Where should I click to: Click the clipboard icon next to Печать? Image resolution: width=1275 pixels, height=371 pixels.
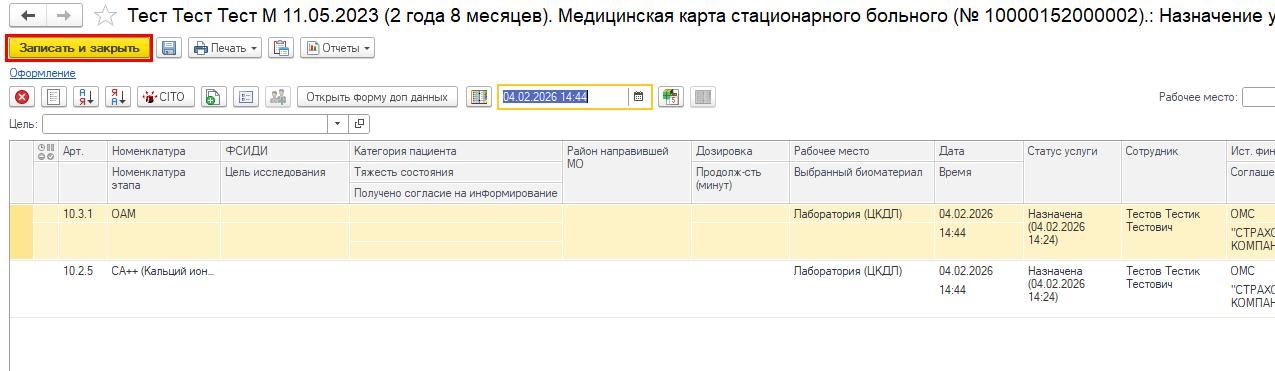[281, 48]
